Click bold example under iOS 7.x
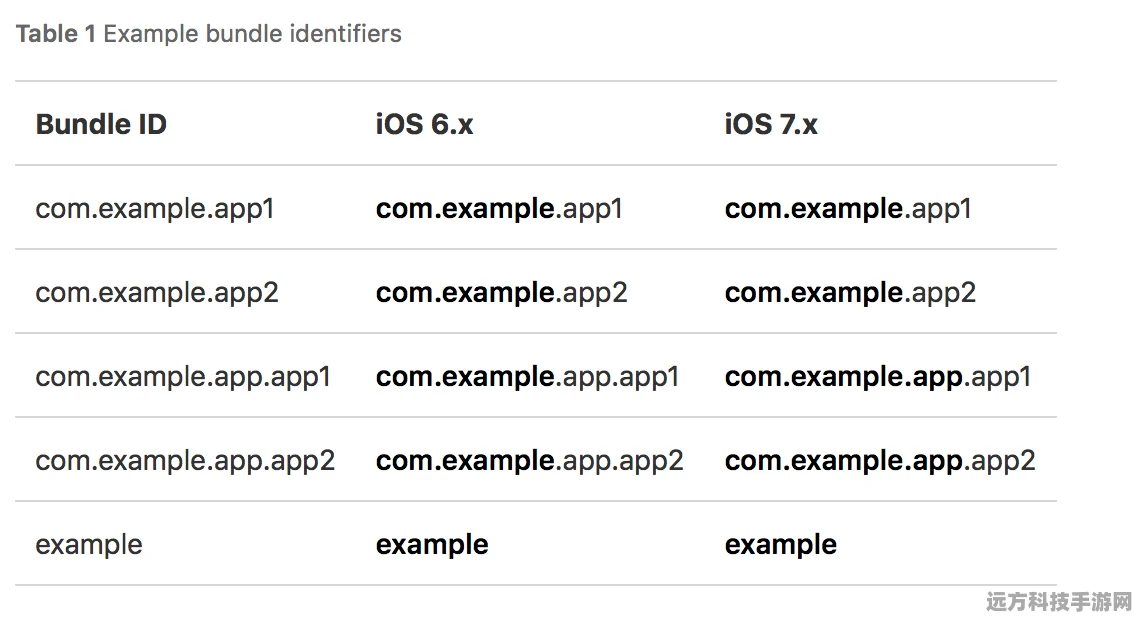This screenshot has width=1138, height=620. [x=780, y=545]
